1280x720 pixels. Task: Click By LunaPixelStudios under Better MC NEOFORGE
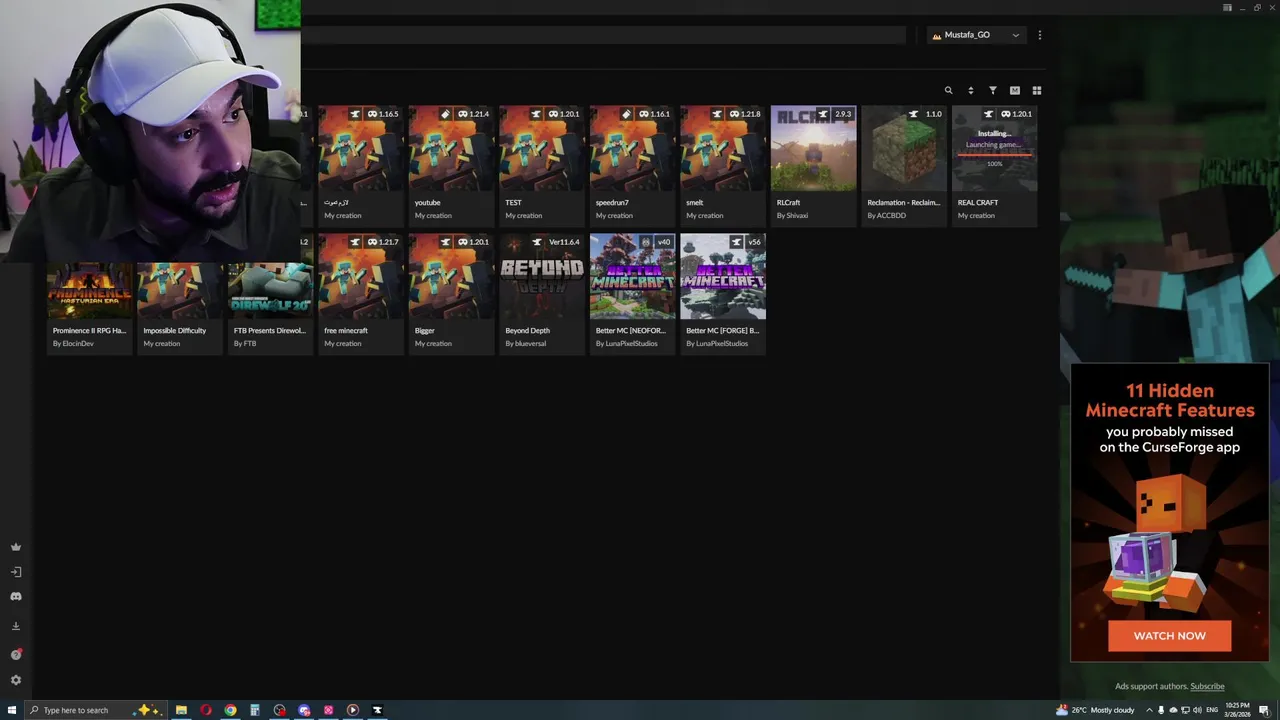[627, 343]
